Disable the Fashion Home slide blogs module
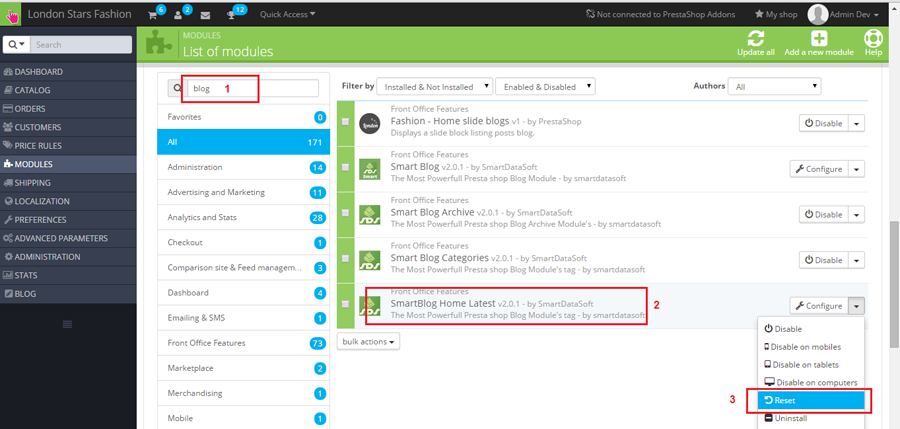The width and height of the screenshot is (900, 429). 824,123
